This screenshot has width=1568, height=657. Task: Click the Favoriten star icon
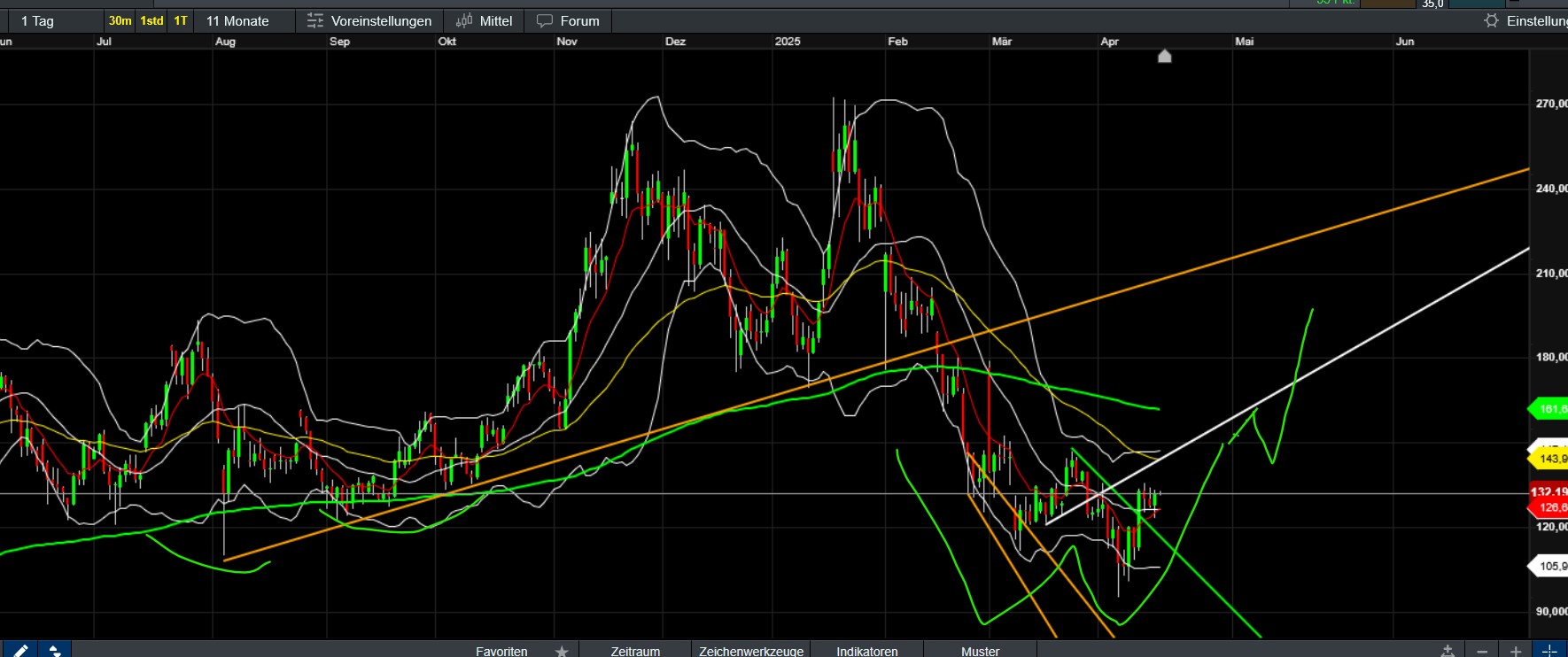[x=562, y=651]
